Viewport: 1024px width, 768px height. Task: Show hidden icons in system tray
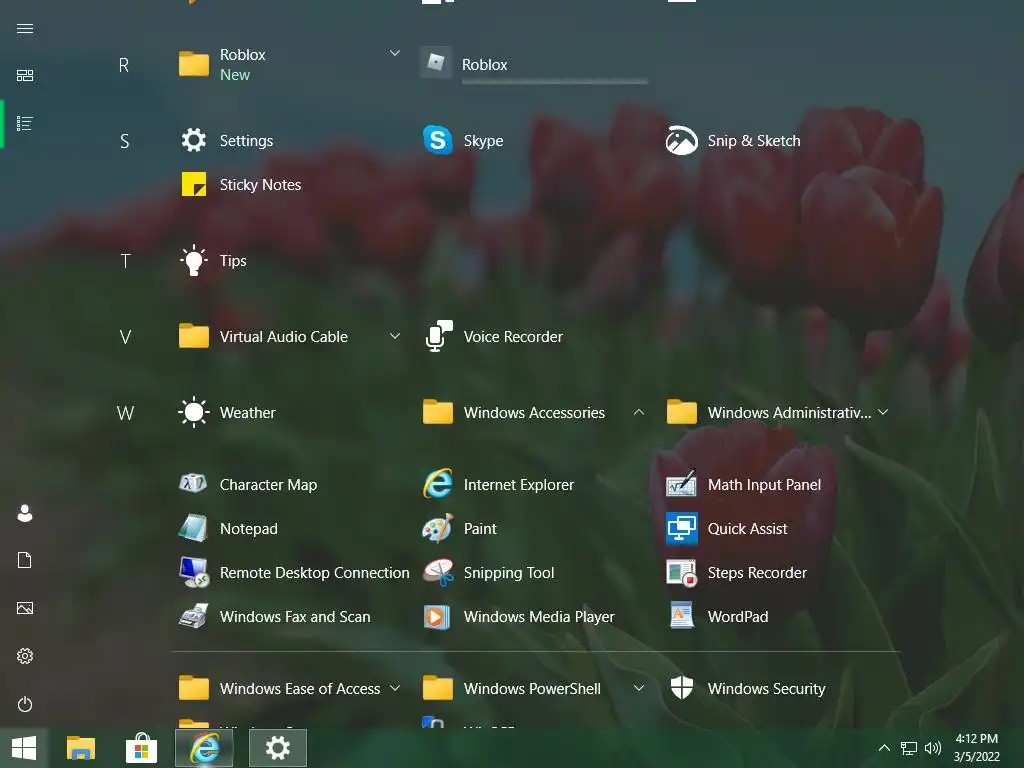click(x=884, y=748)
